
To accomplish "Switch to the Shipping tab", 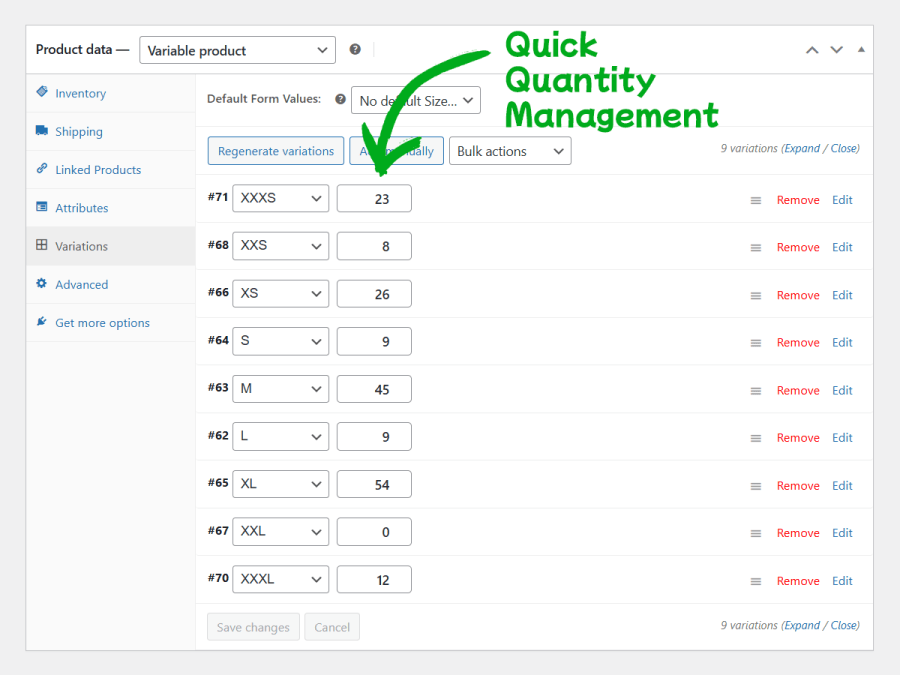I will coord(78,131).
